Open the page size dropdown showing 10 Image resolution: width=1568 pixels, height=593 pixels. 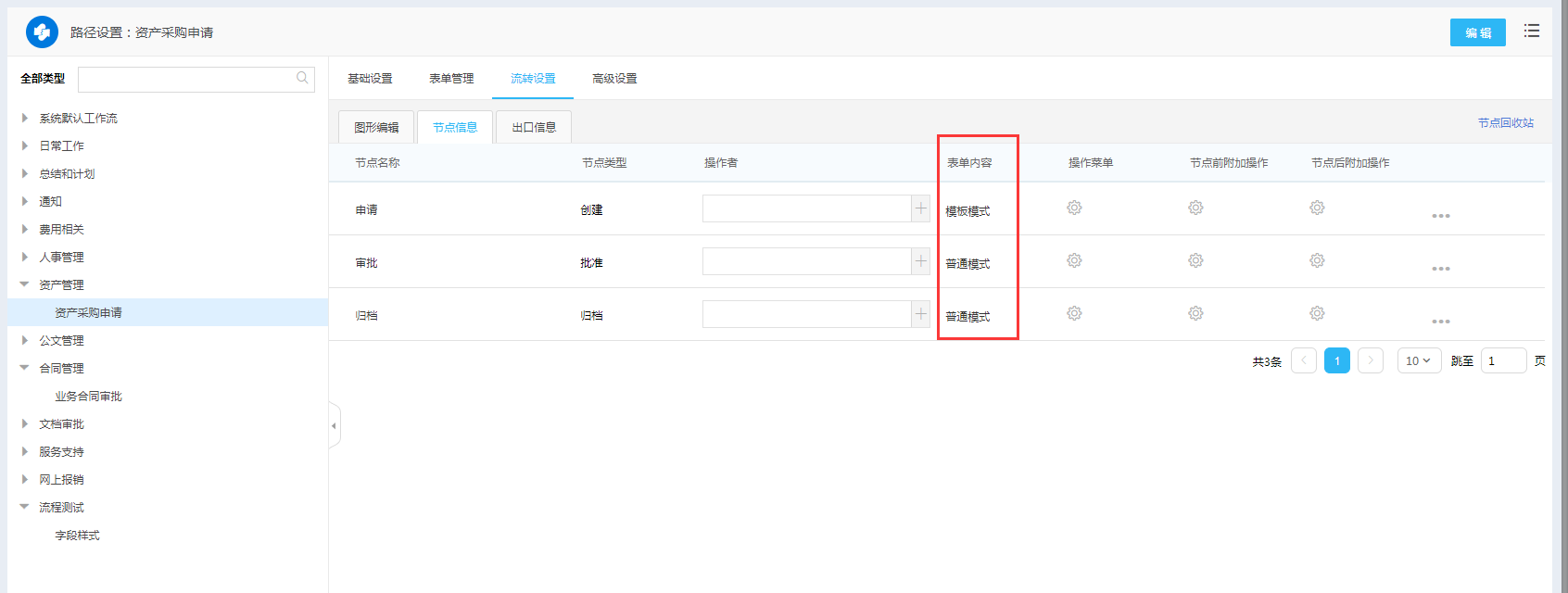pos(1418,360)
